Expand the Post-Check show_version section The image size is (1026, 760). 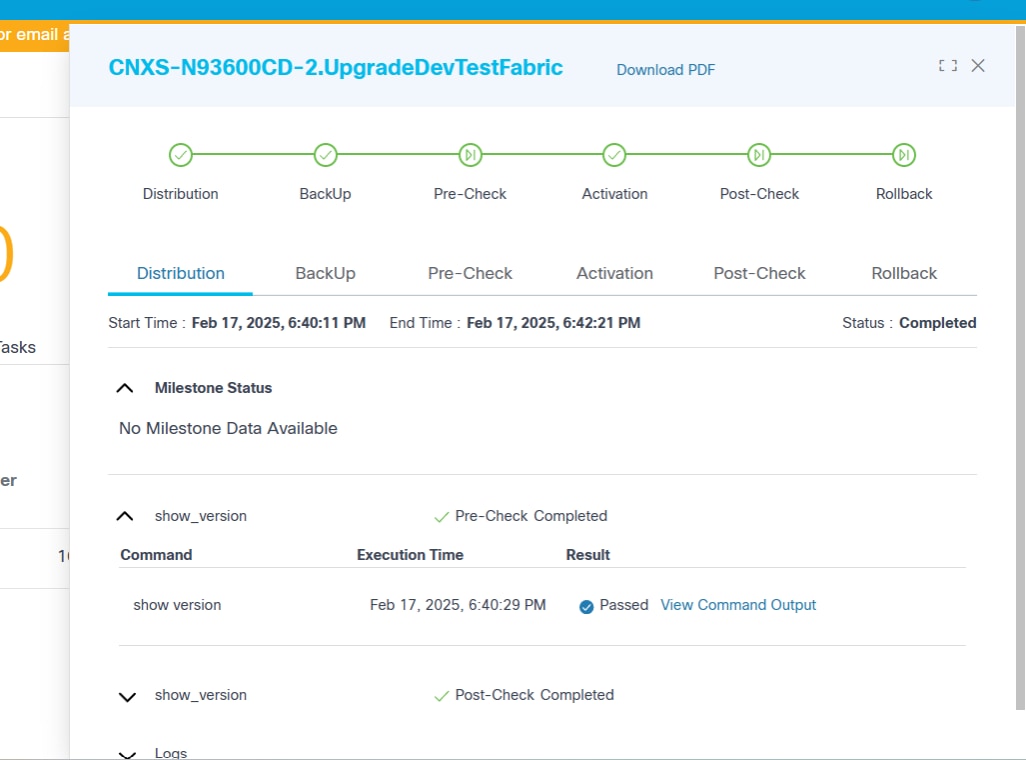[x=127, y=696]
